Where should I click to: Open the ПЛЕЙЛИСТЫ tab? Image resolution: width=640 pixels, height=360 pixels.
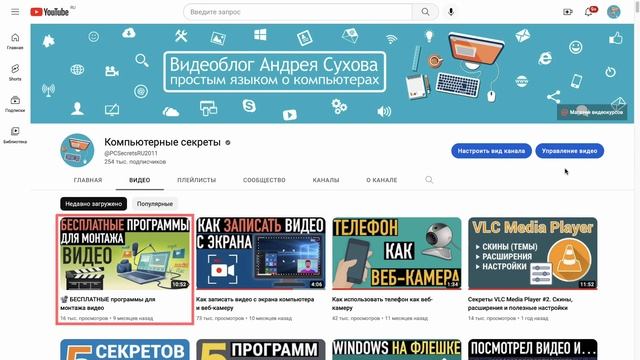(197, 180)
